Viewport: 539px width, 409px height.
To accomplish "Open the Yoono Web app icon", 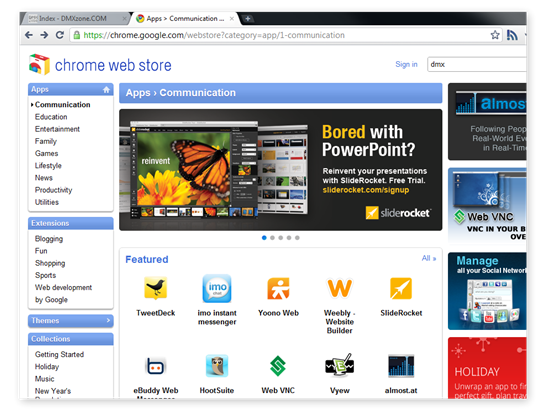I will [278, 288].
